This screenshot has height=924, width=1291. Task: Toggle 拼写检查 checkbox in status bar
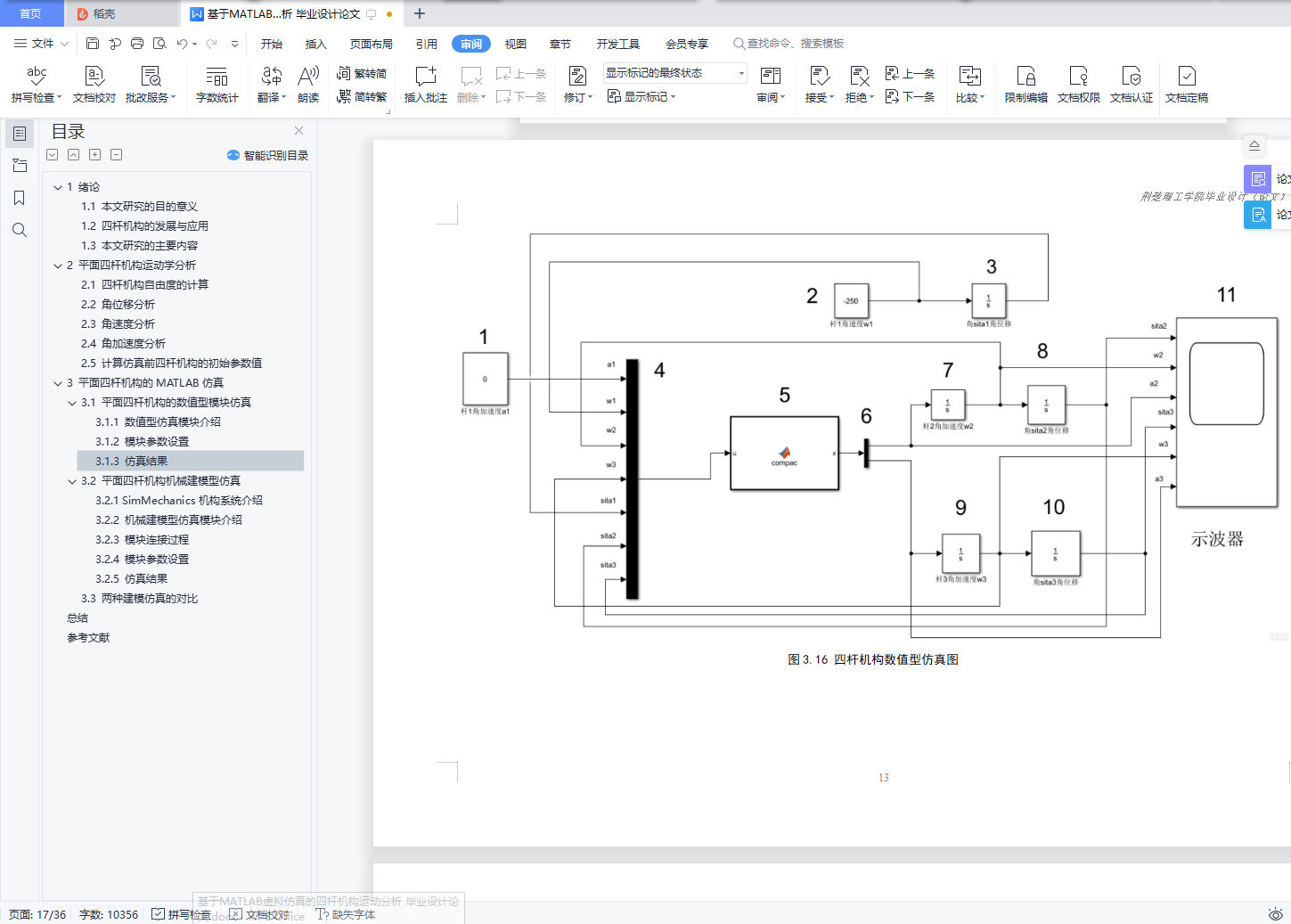coord(158,914)
